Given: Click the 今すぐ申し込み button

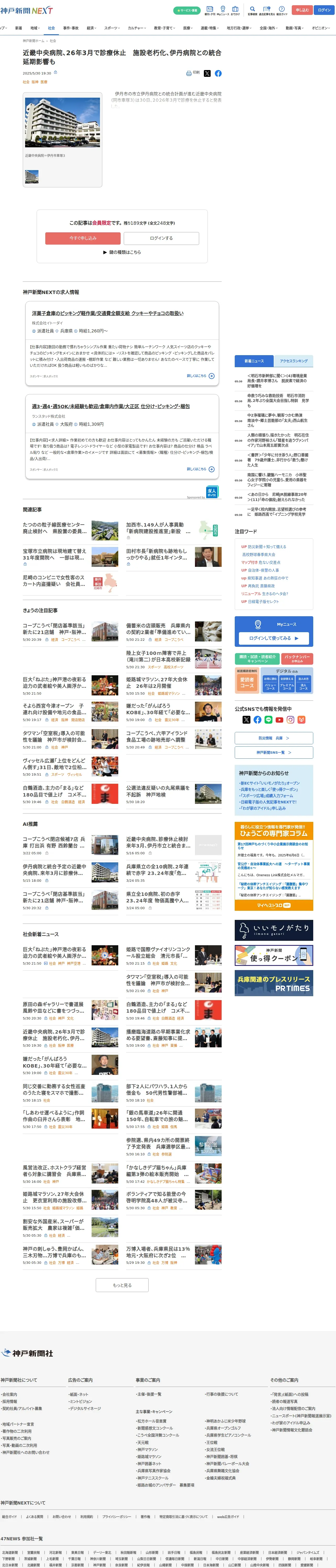Looking at the screenshot, I should pos(83,238).
